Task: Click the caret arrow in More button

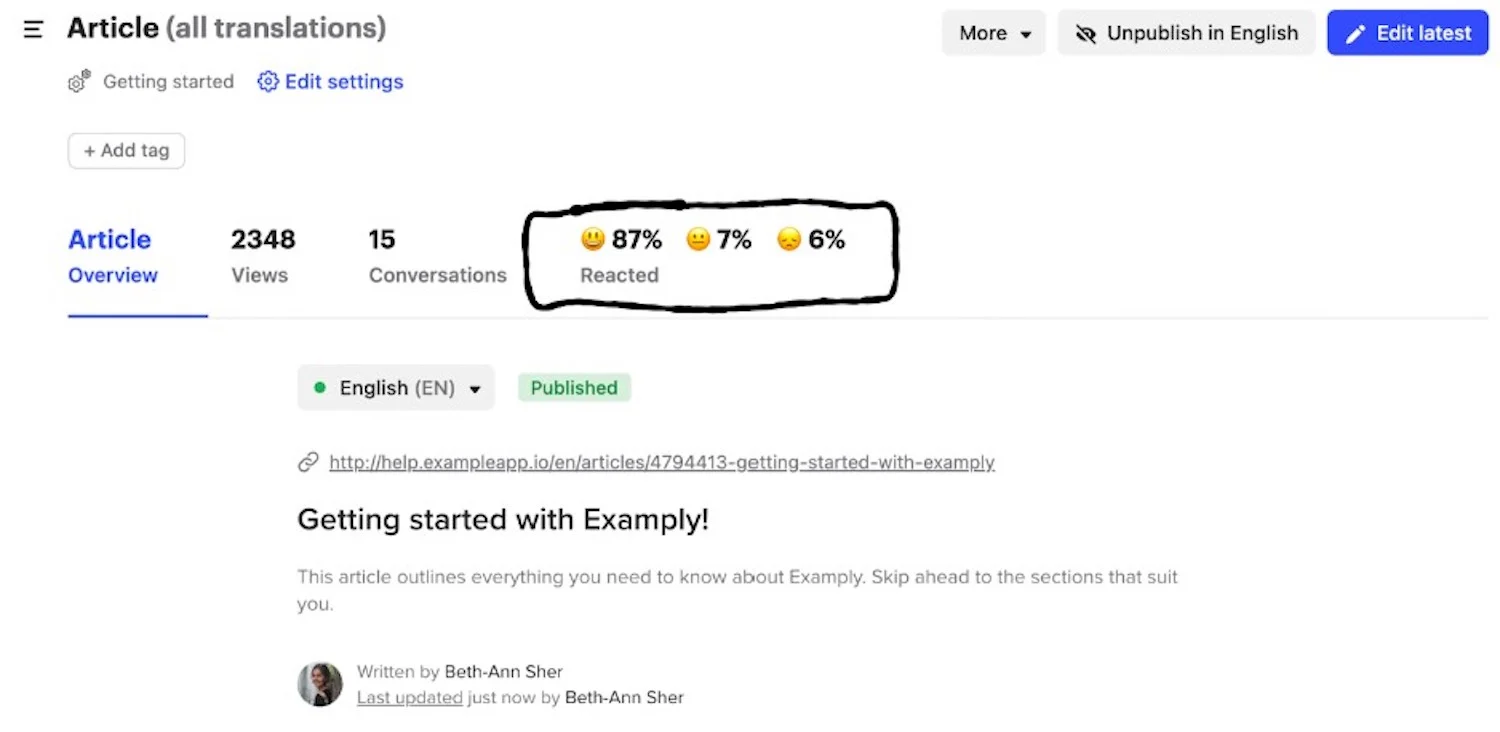Action: (x=1026, y=35)
